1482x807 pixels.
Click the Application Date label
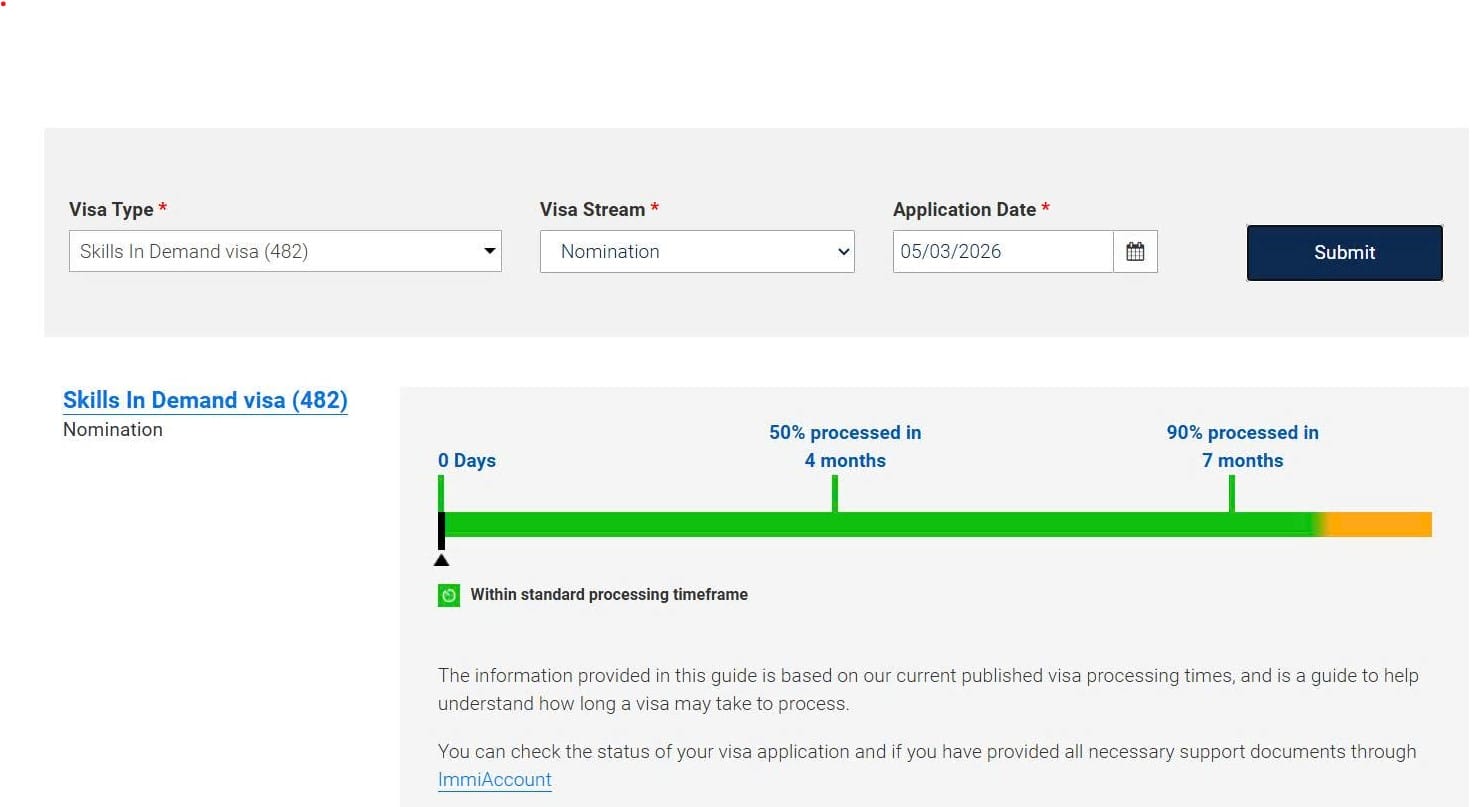point(964,210)
